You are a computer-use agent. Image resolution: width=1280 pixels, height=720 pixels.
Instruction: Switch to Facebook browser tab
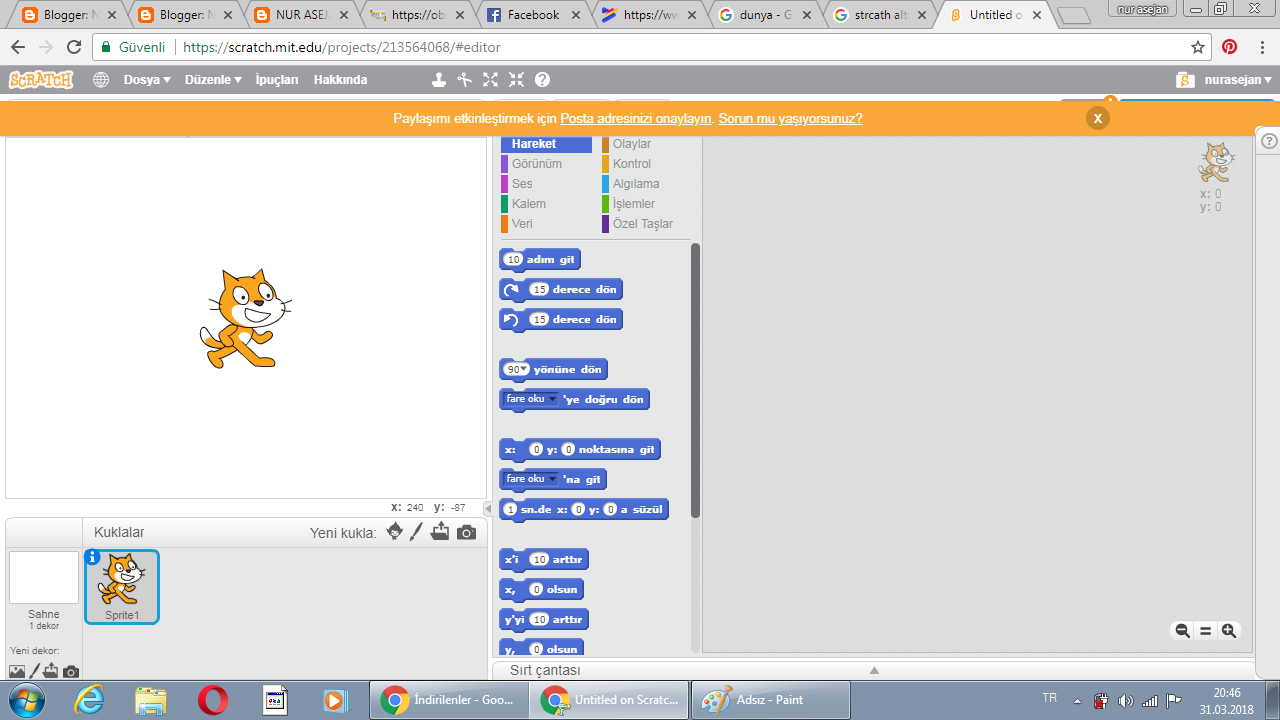[533, 15]
